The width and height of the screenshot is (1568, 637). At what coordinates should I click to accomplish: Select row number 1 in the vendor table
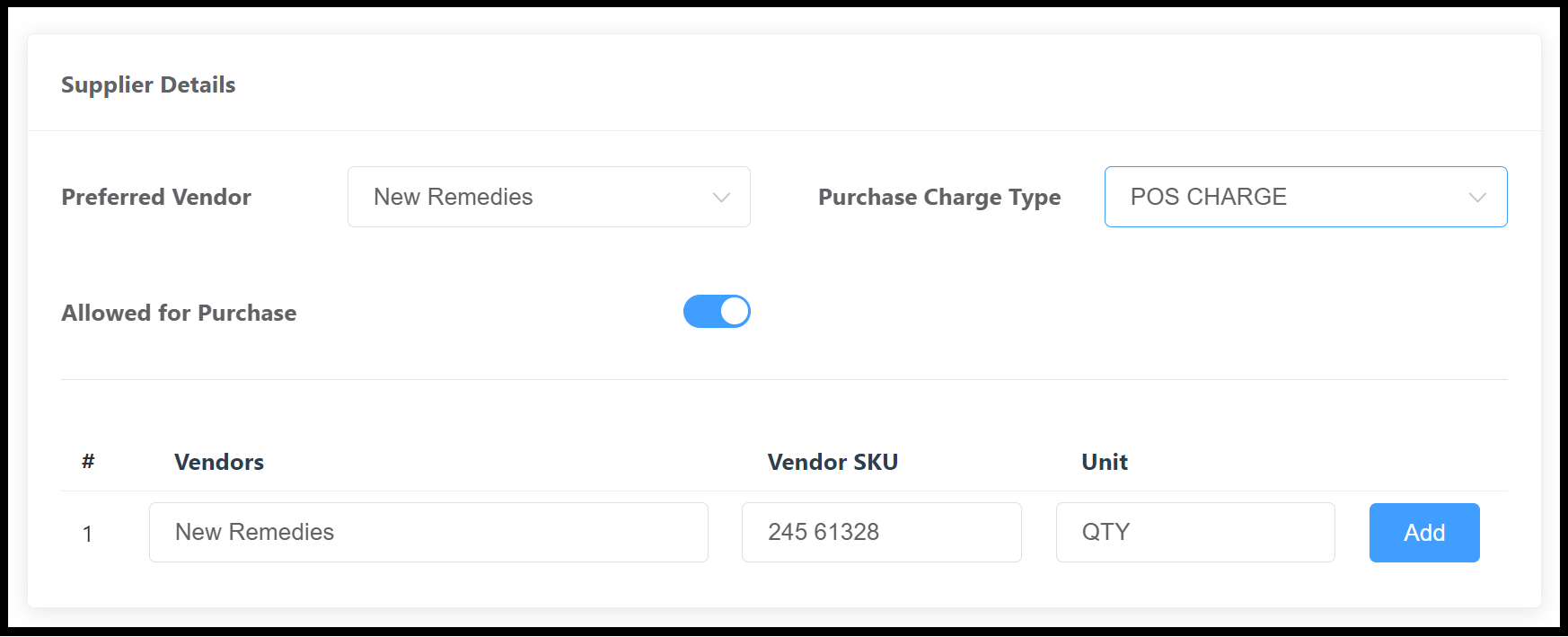pos(88,532)
